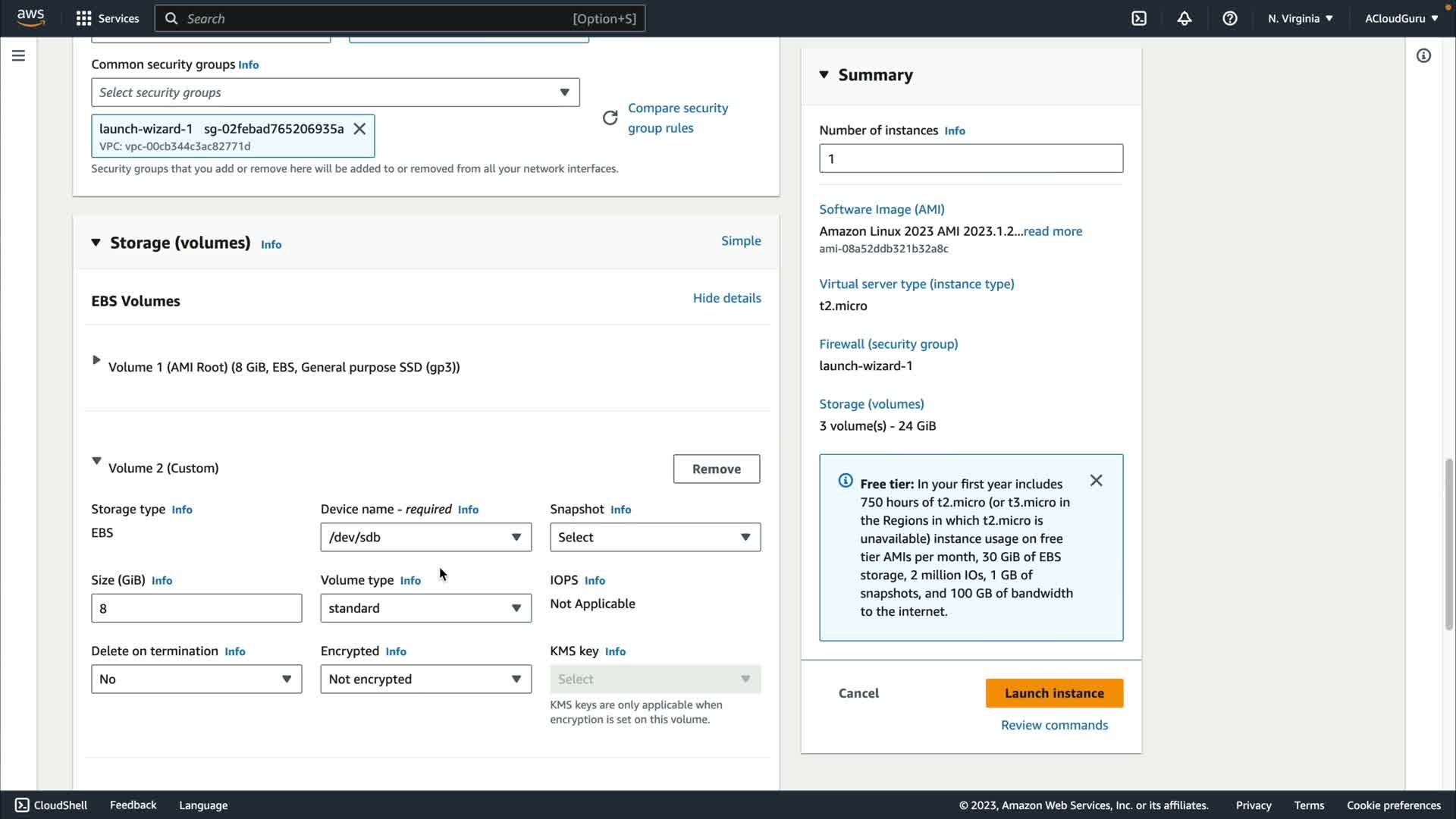Screen dimensions: 1456x819
Task: Open the Volume type dropdown
Action: coord(425,608)
